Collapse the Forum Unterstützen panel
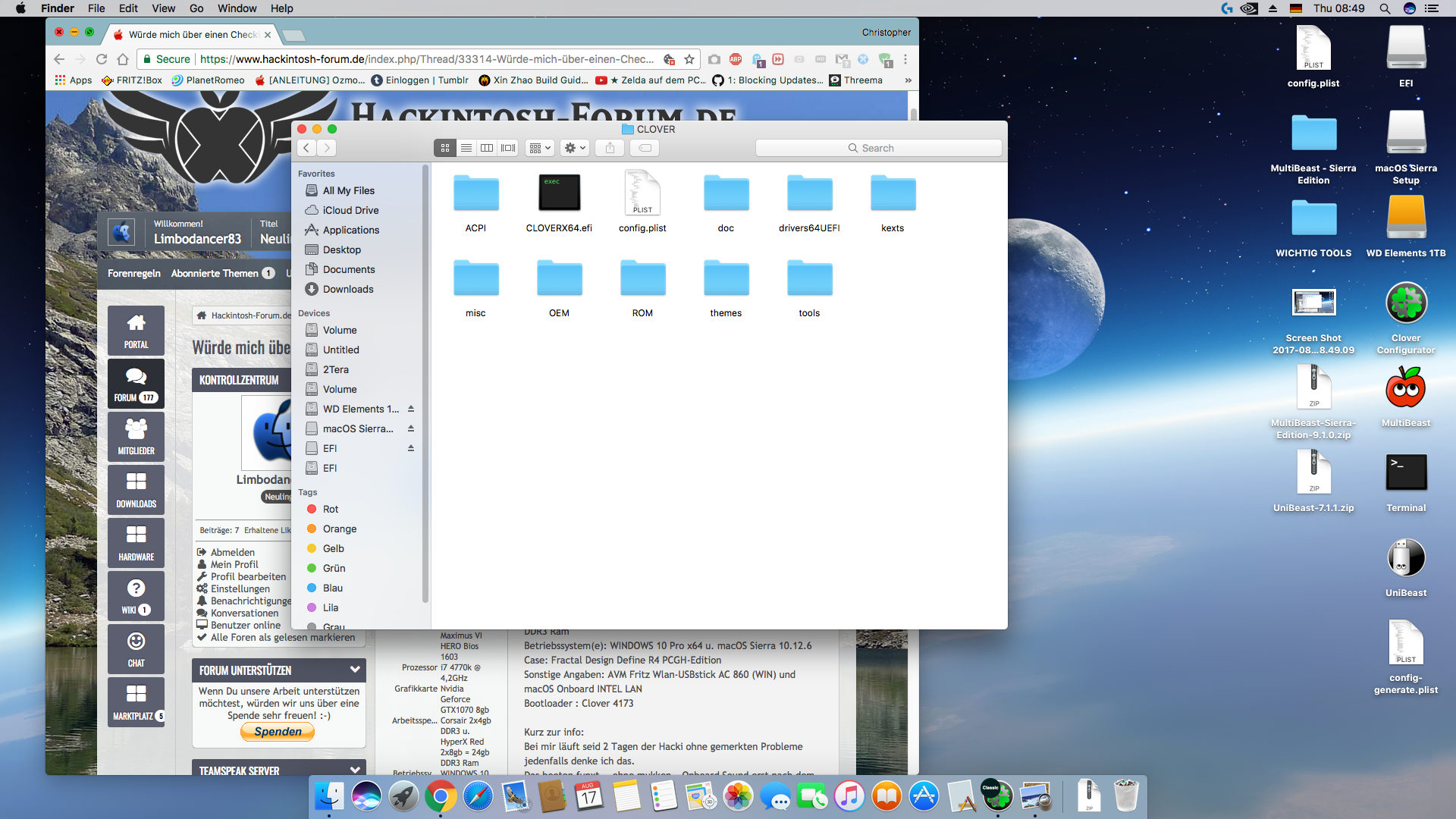1456x819 pixels. (x=355, y=670)
